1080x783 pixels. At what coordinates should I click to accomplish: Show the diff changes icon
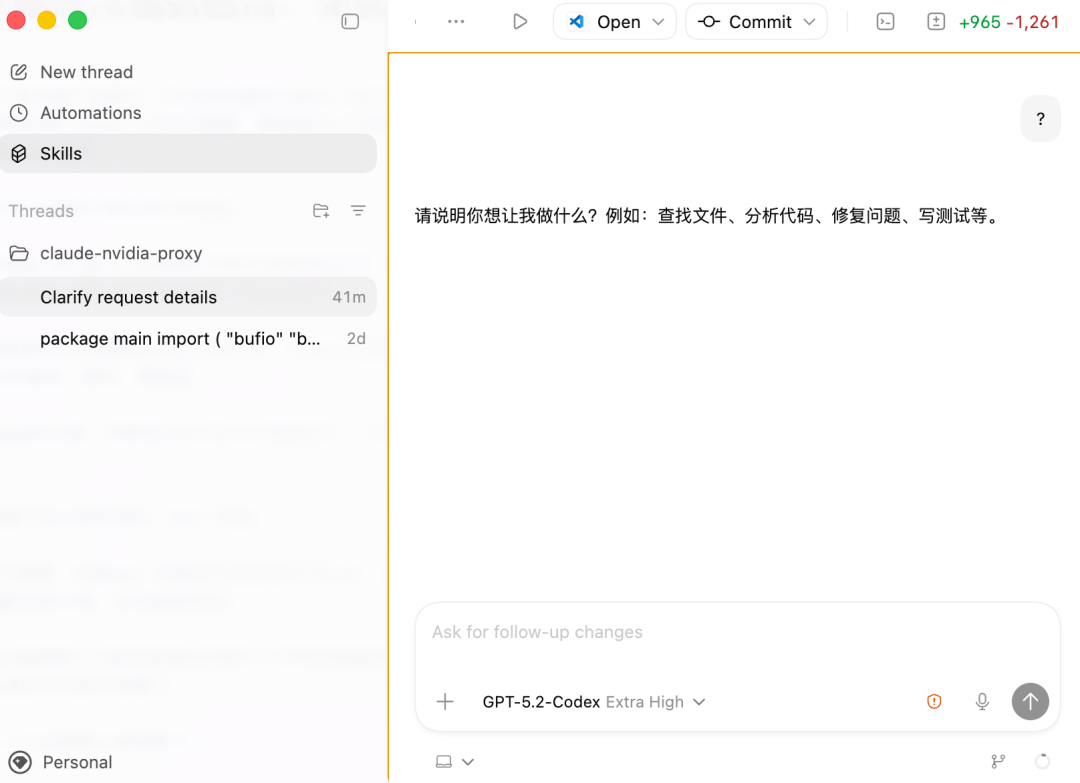(x=936, y=21)
